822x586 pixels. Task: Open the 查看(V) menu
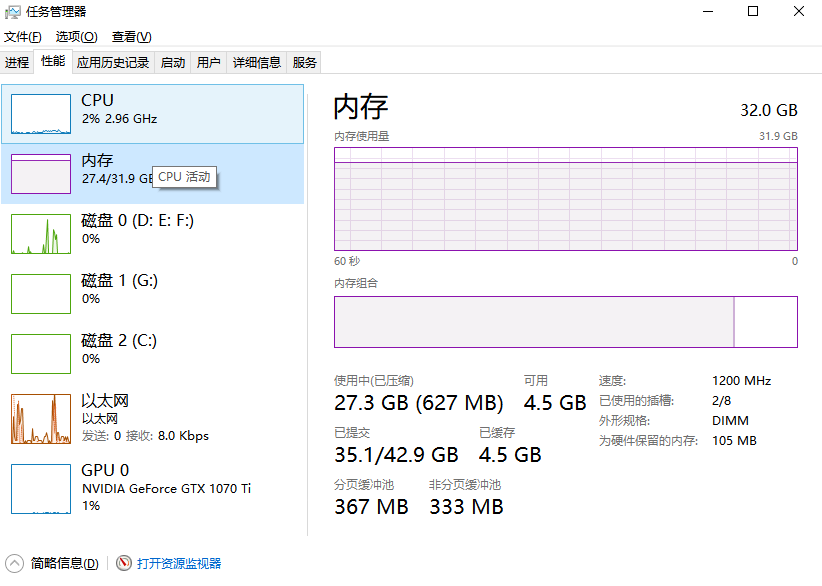tap(131, 37)
